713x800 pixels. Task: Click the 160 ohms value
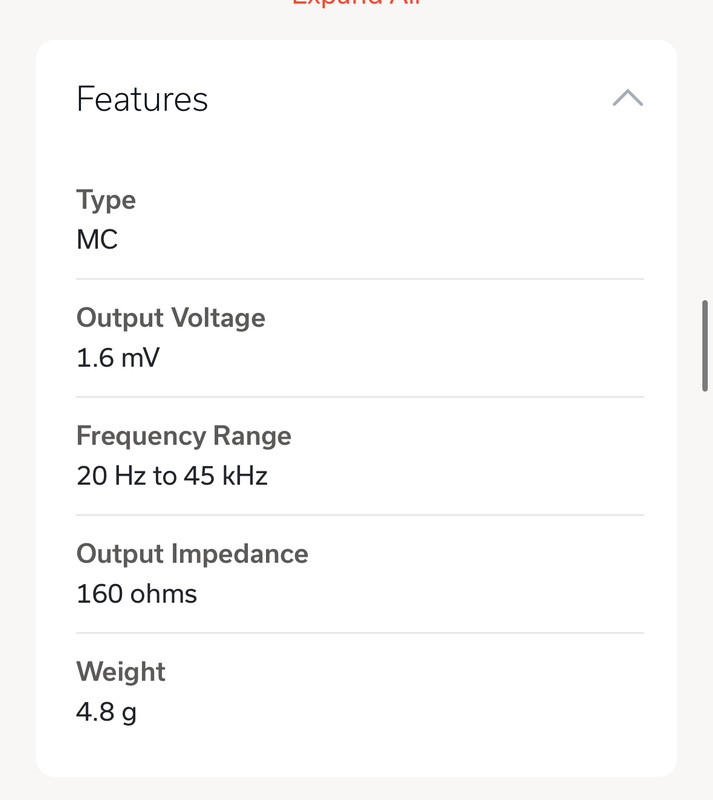[x=137, y=594]
